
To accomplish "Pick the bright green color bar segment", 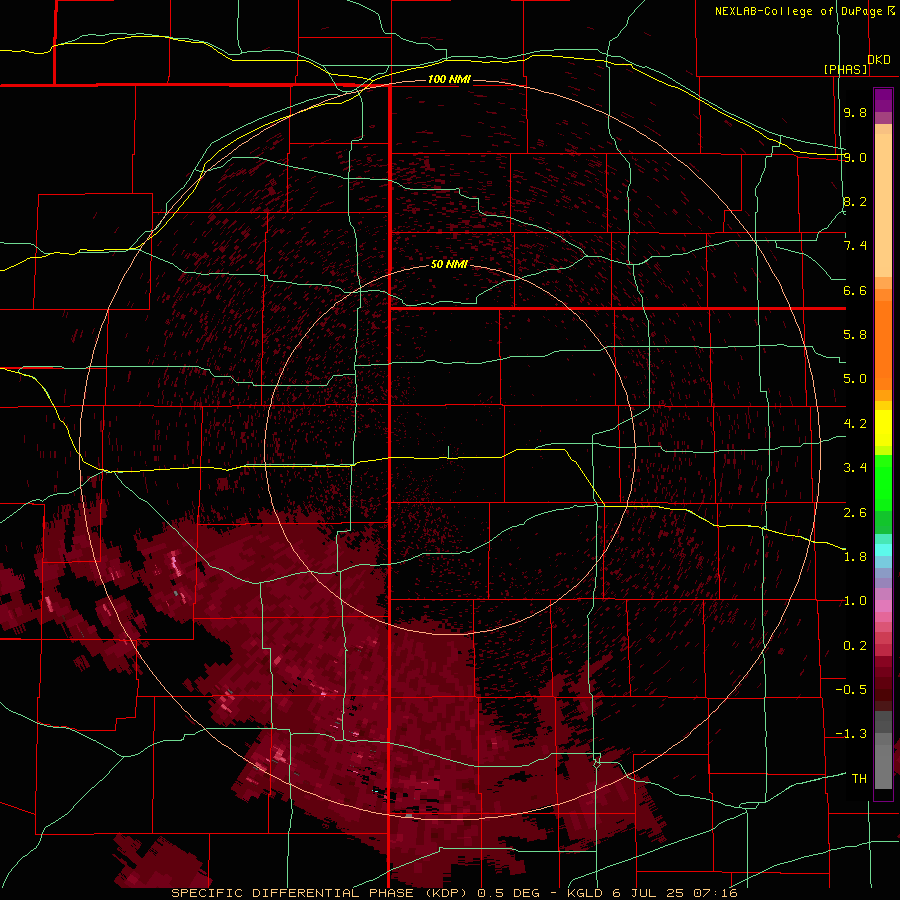I will click(883, 483).
